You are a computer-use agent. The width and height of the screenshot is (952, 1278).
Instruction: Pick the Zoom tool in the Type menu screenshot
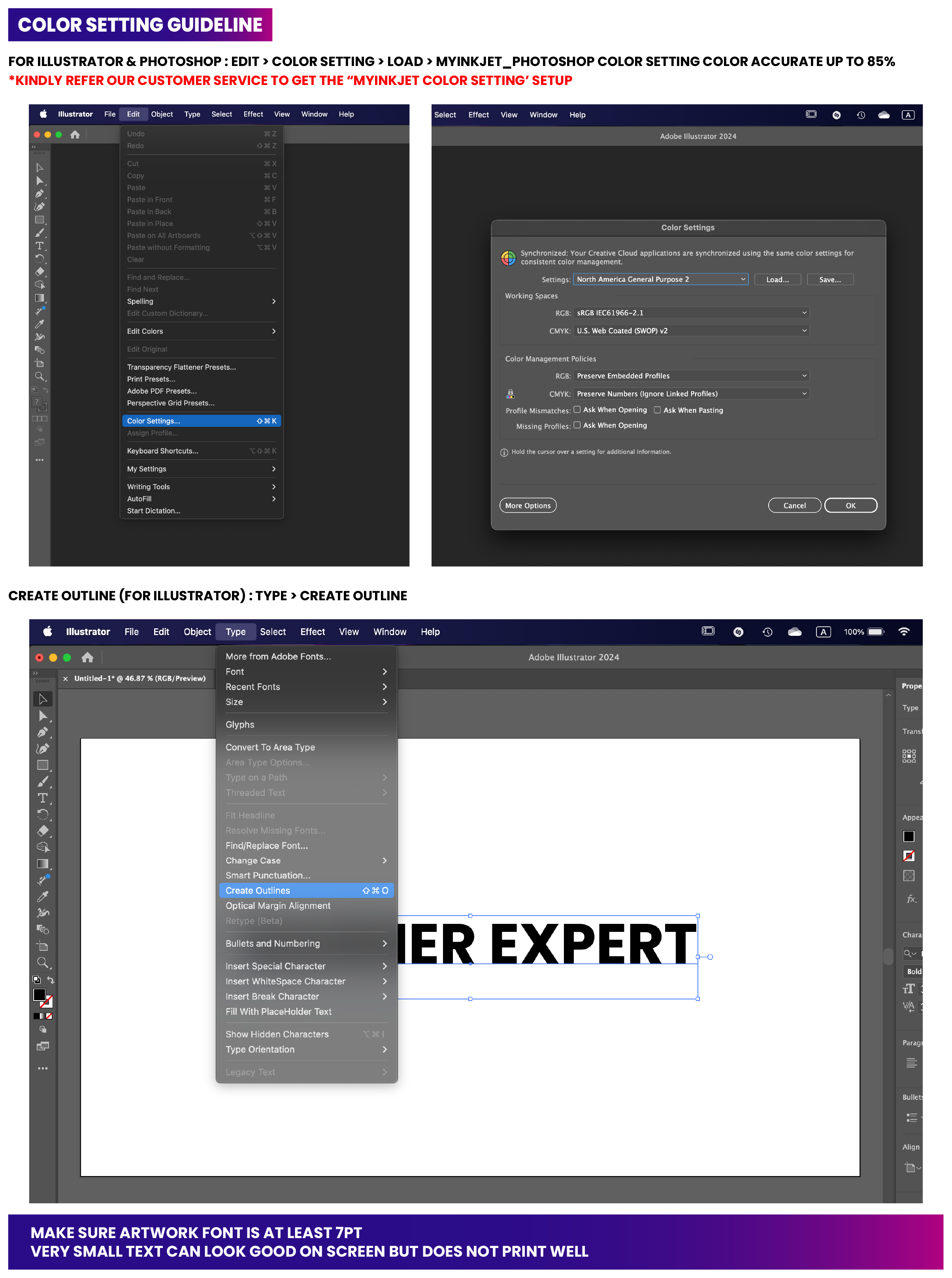[x=43, y=962]
